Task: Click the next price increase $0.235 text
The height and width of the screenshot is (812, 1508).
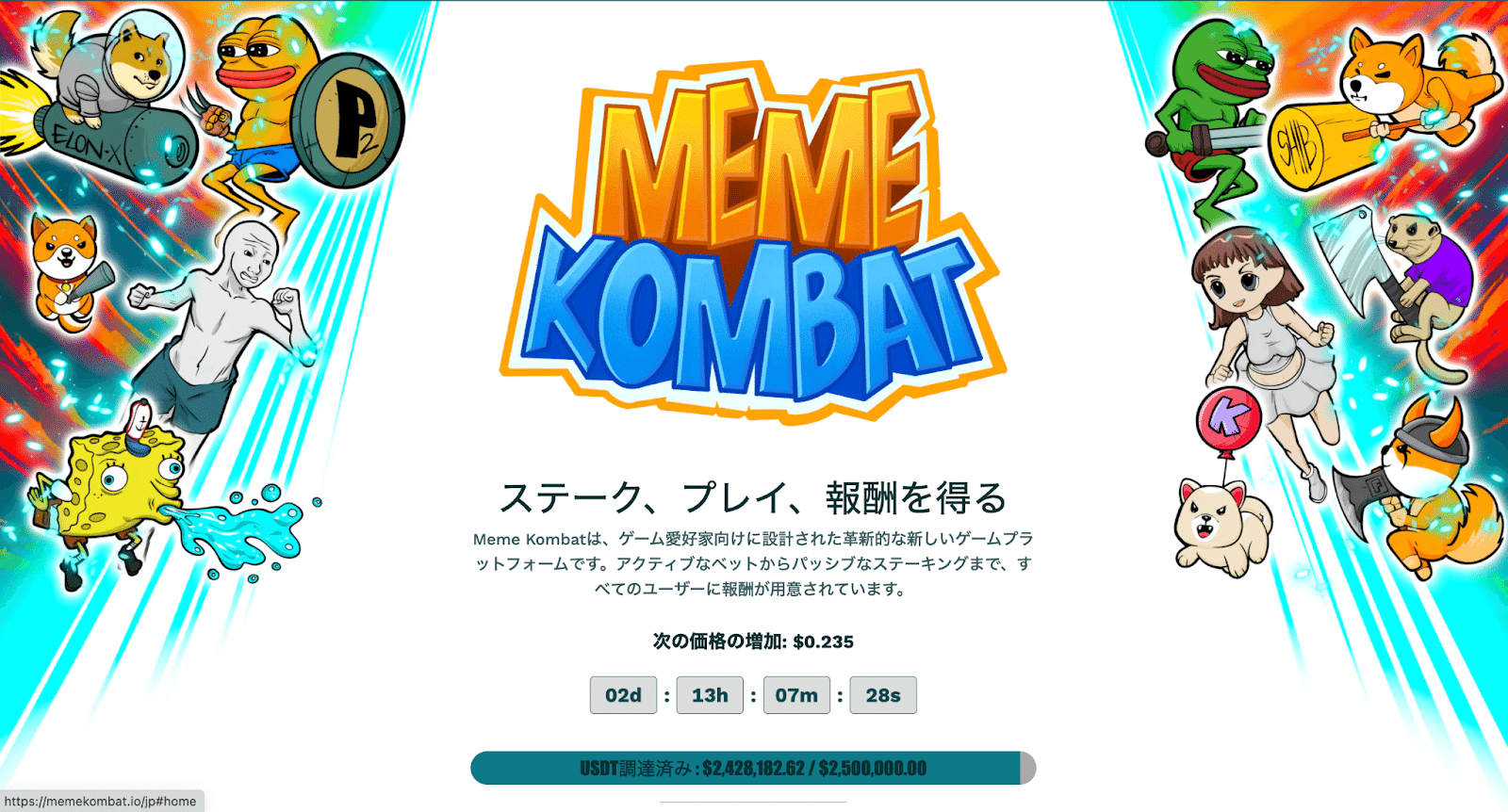Action: (753, 641)
